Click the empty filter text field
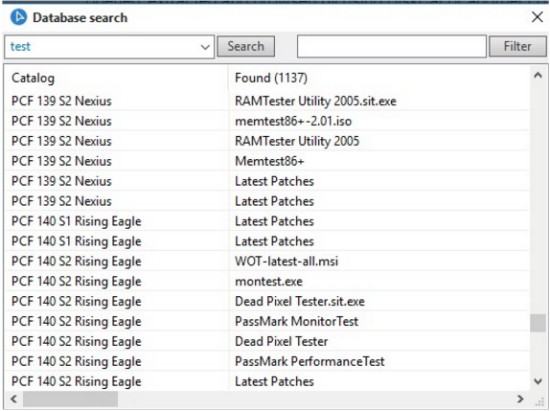 (x=391, y=46)
